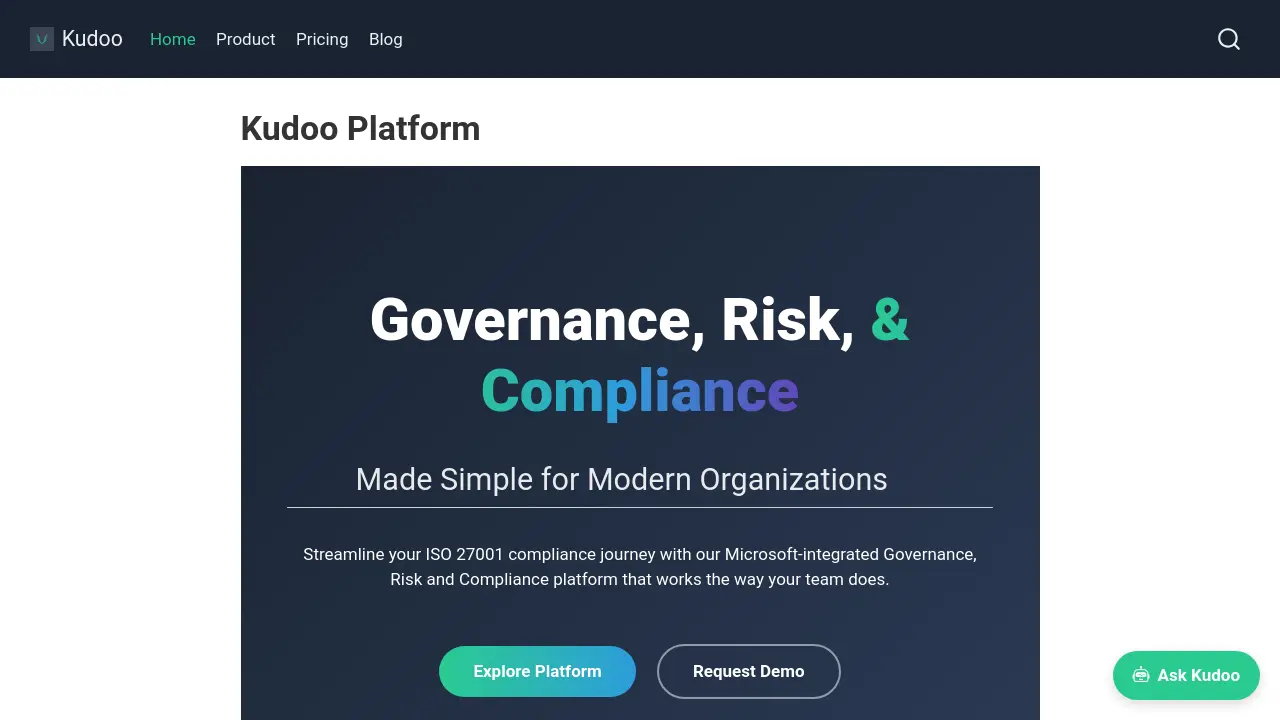
Task: Navigate to the Blog section
Action: [x=386, y=39]
